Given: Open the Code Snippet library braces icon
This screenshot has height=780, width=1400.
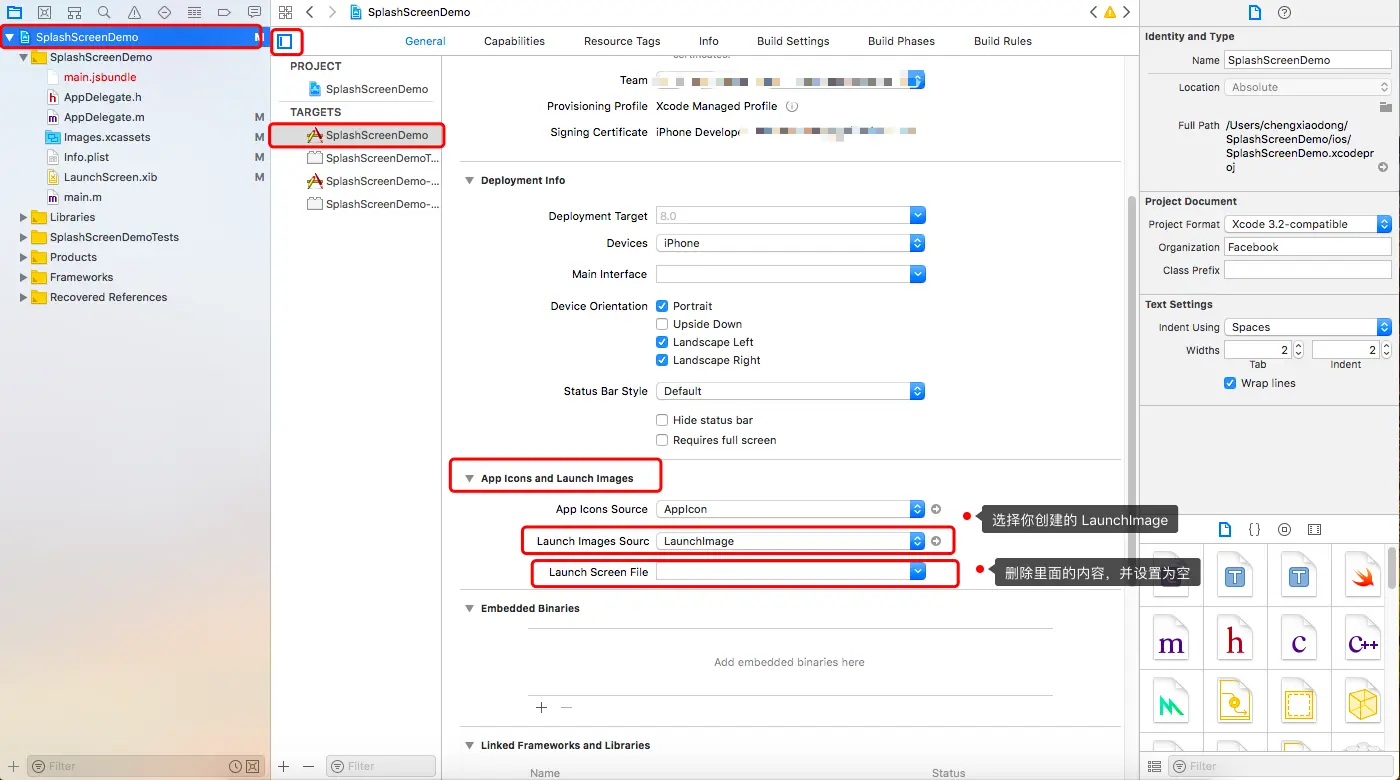Looking at the screenshot, I should tap(1255, 529).
